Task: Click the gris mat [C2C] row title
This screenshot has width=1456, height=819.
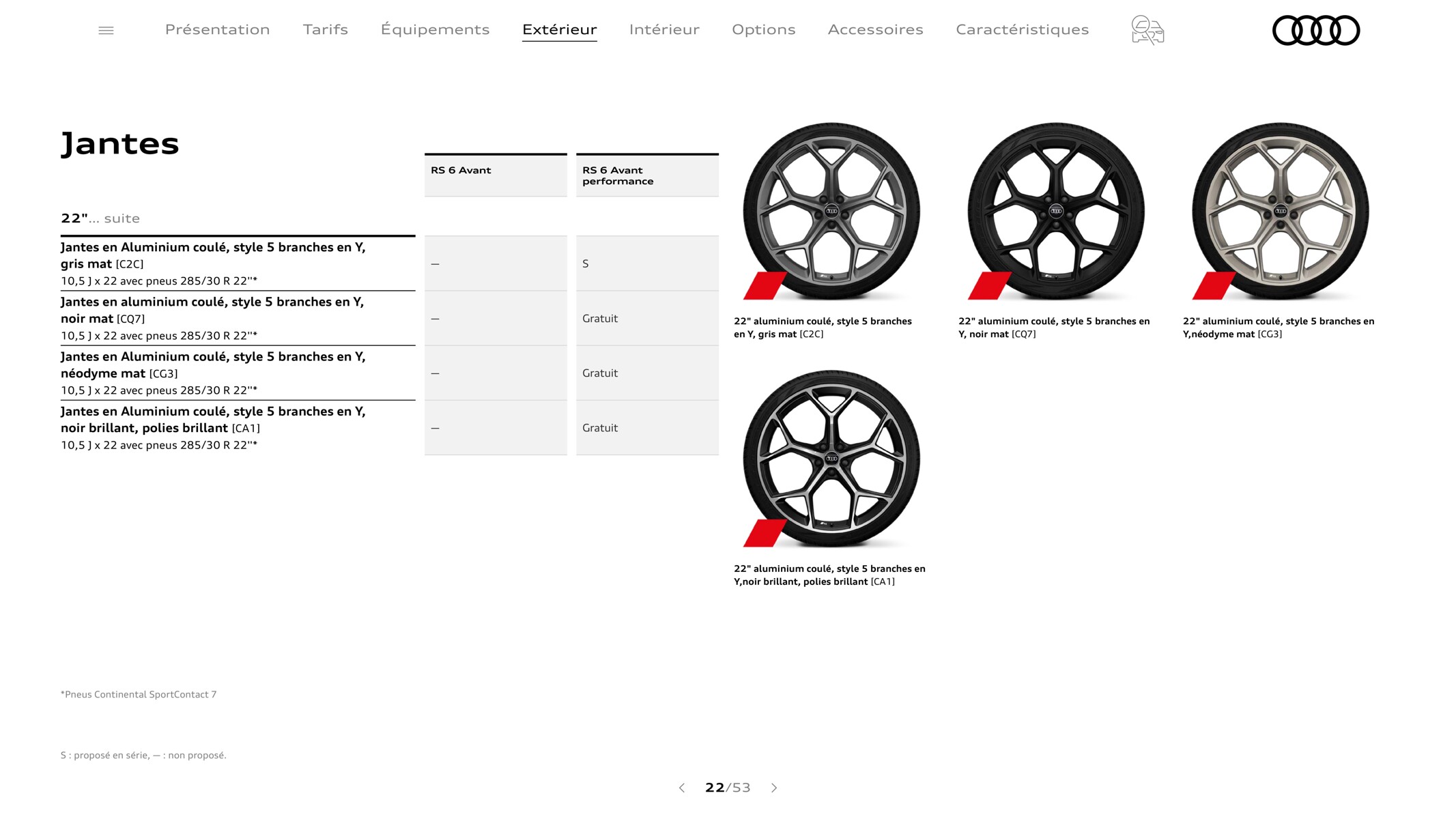Action: (x=213, y=255)
